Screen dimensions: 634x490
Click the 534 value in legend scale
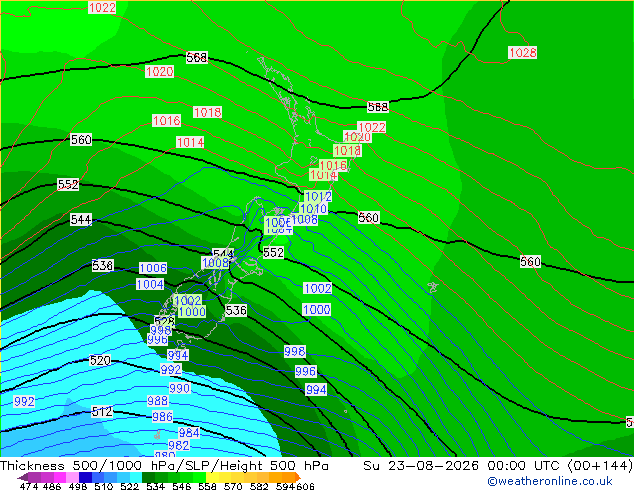point(155,486)
